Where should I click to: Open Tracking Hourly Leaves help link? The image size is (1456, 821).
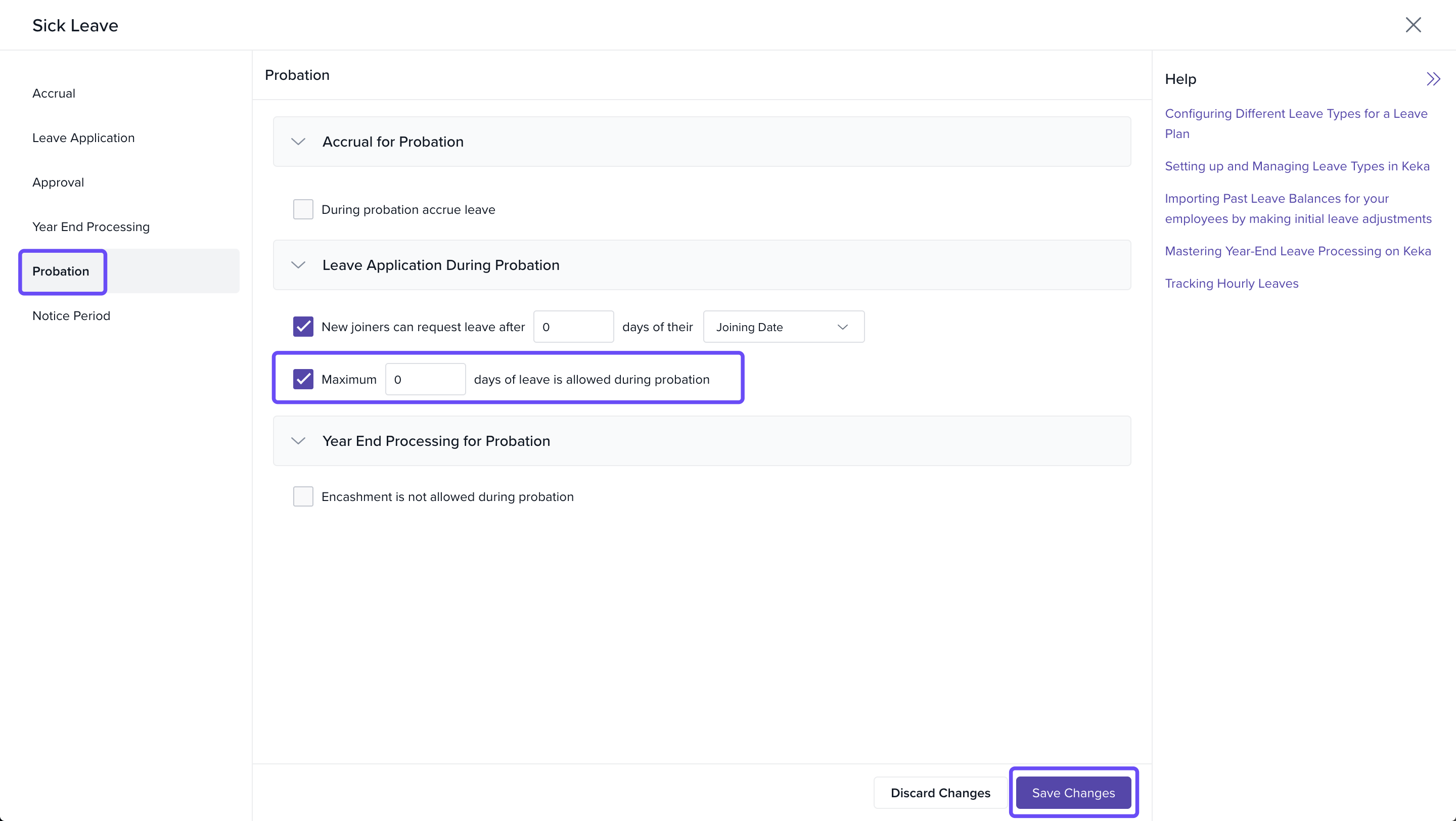1231,284
